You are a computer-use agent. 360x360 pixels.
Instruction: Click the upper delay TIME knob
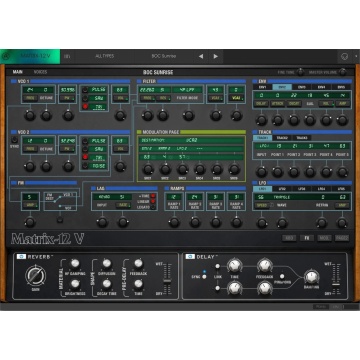tap(234, 266)
